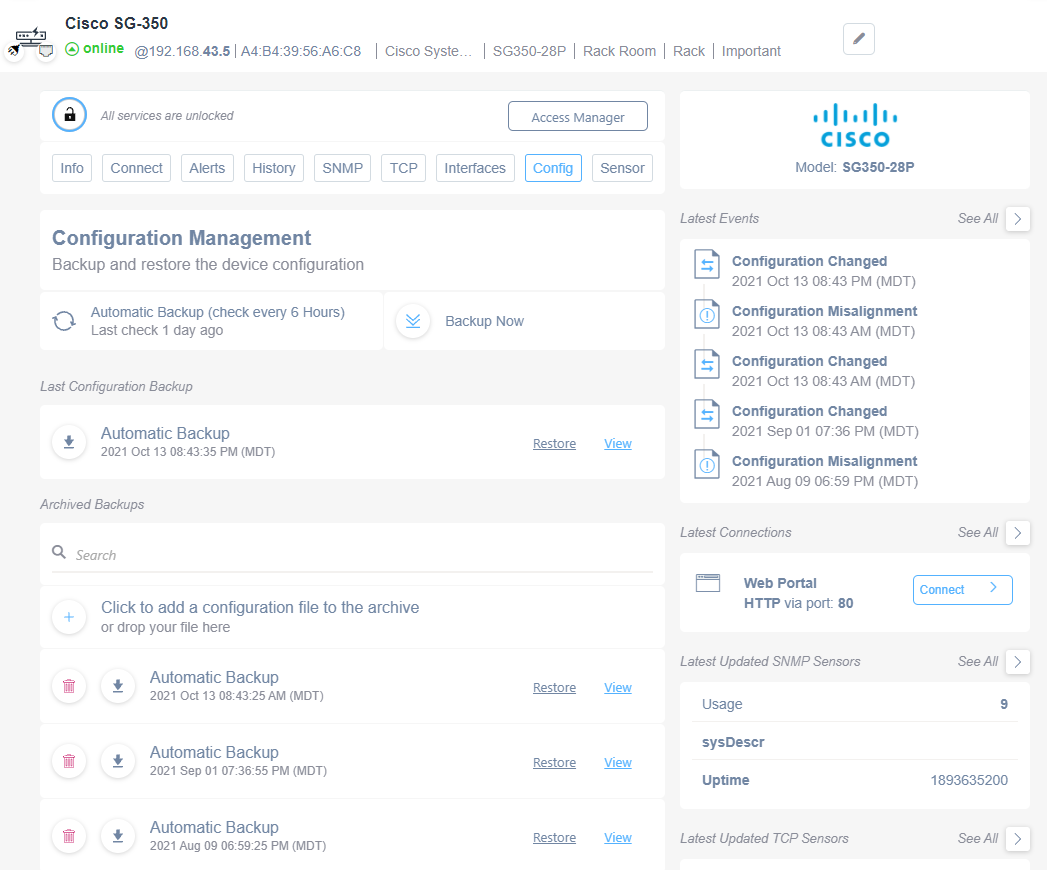This screenshot has width=1047, height=870.
Task: Click the sysDescr SNMP sensor row
Action: (855, 742)
